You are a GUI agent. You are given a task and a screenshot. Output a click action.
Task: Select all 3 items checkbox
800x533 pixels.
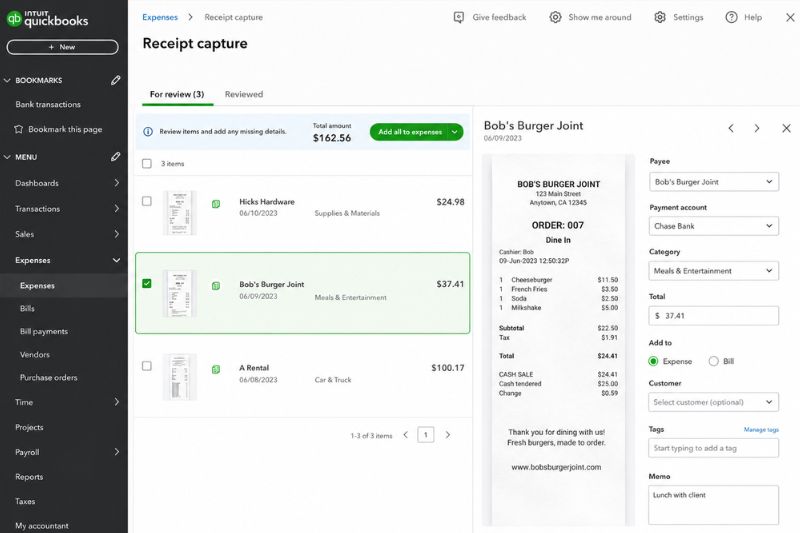pos(147,164)
